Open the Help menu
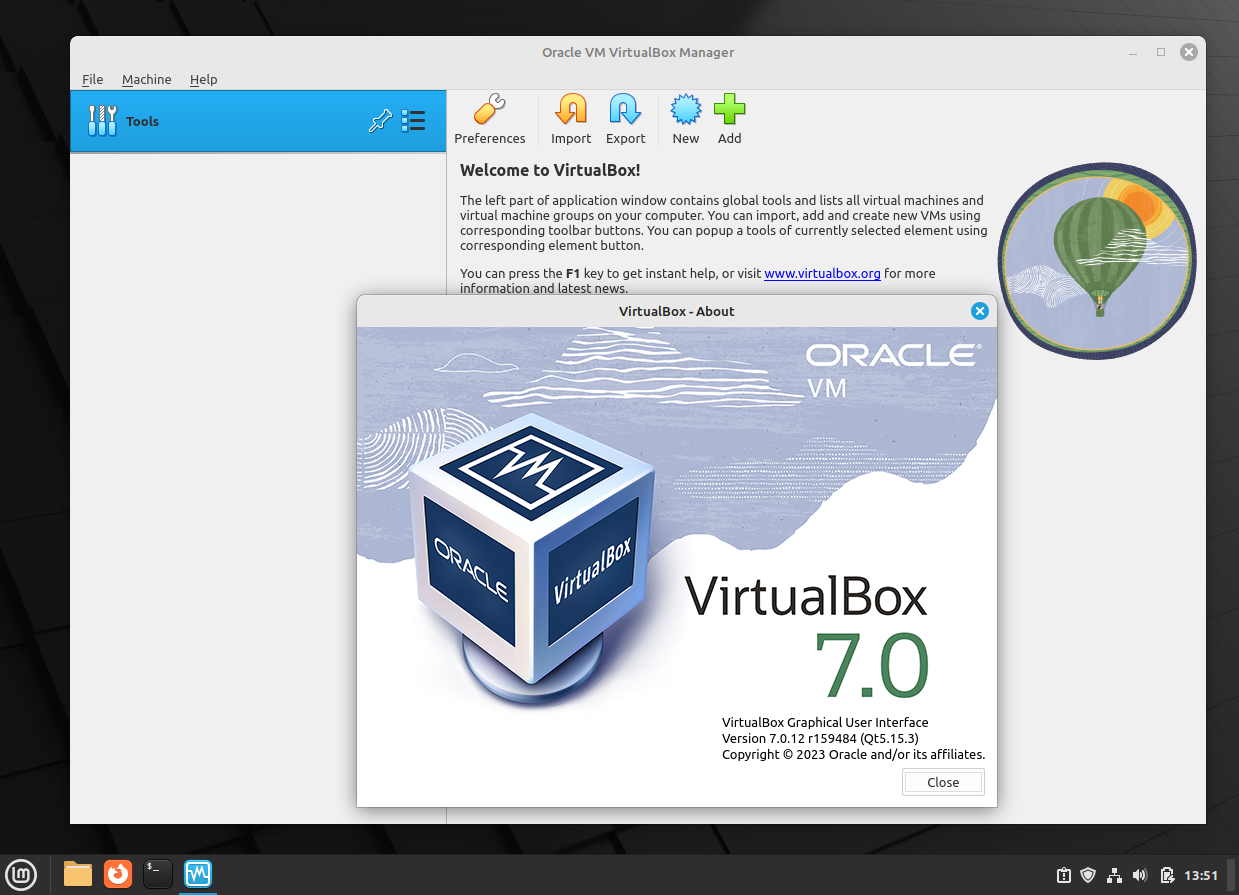The image size is (1239, 895). point(203,79)
